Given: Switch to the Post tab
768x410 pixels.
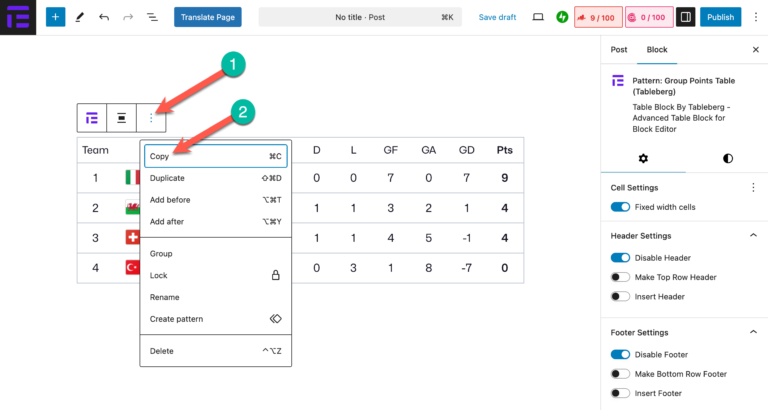Looking at the screenshot, I should click(619, 49).
